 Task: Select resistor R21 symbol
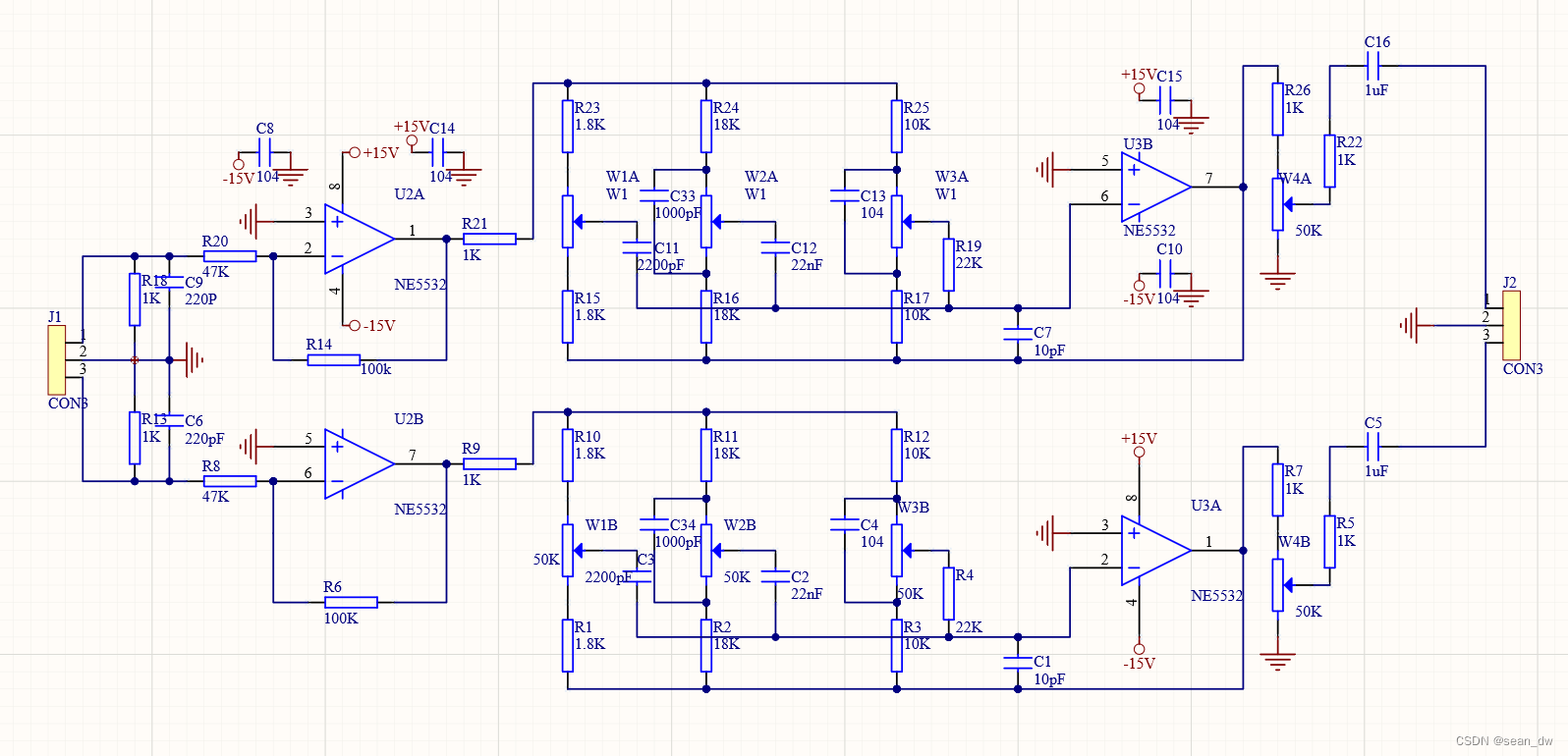click(x=489, y=239)
